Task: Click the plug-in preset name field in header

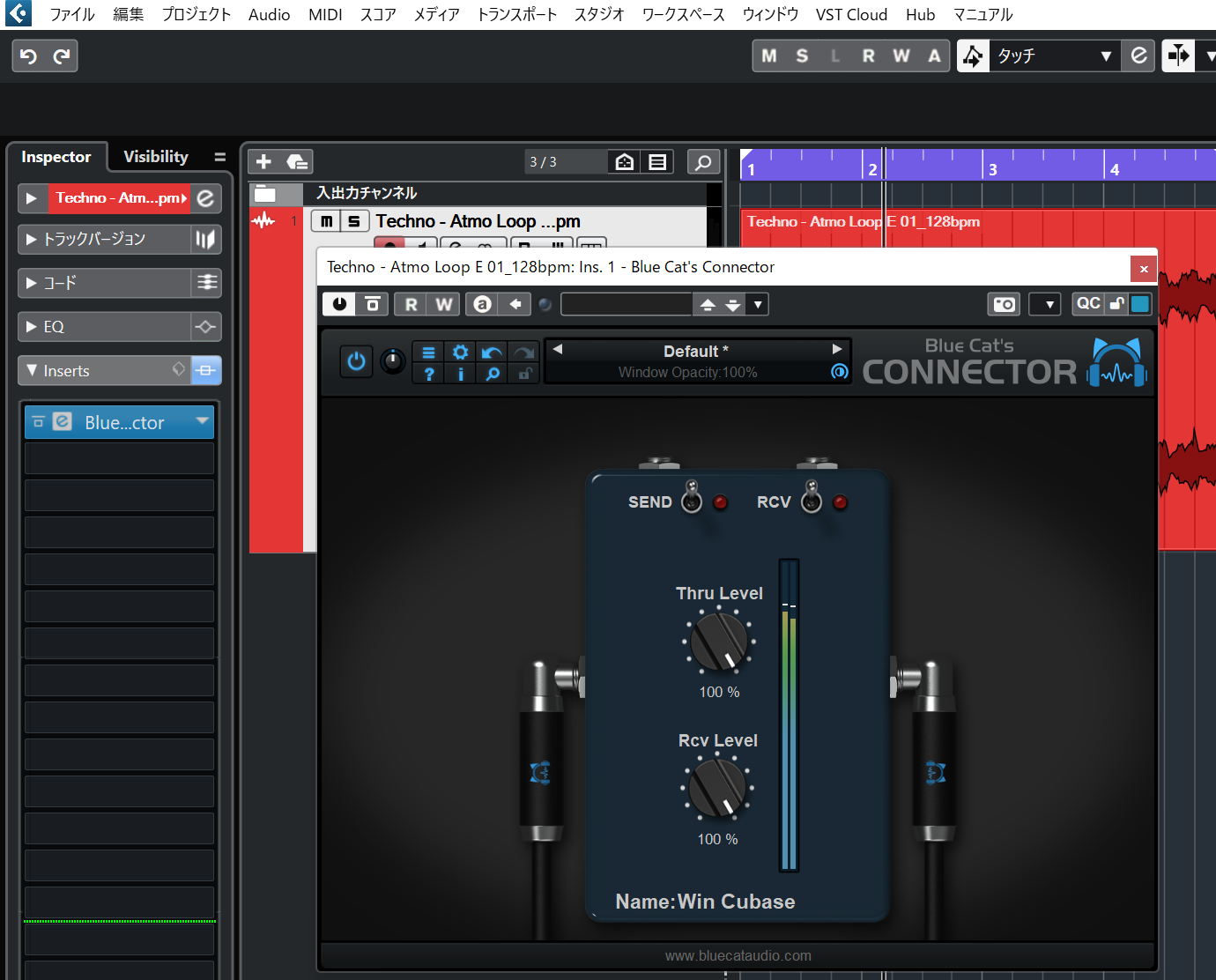Action: 627,304
